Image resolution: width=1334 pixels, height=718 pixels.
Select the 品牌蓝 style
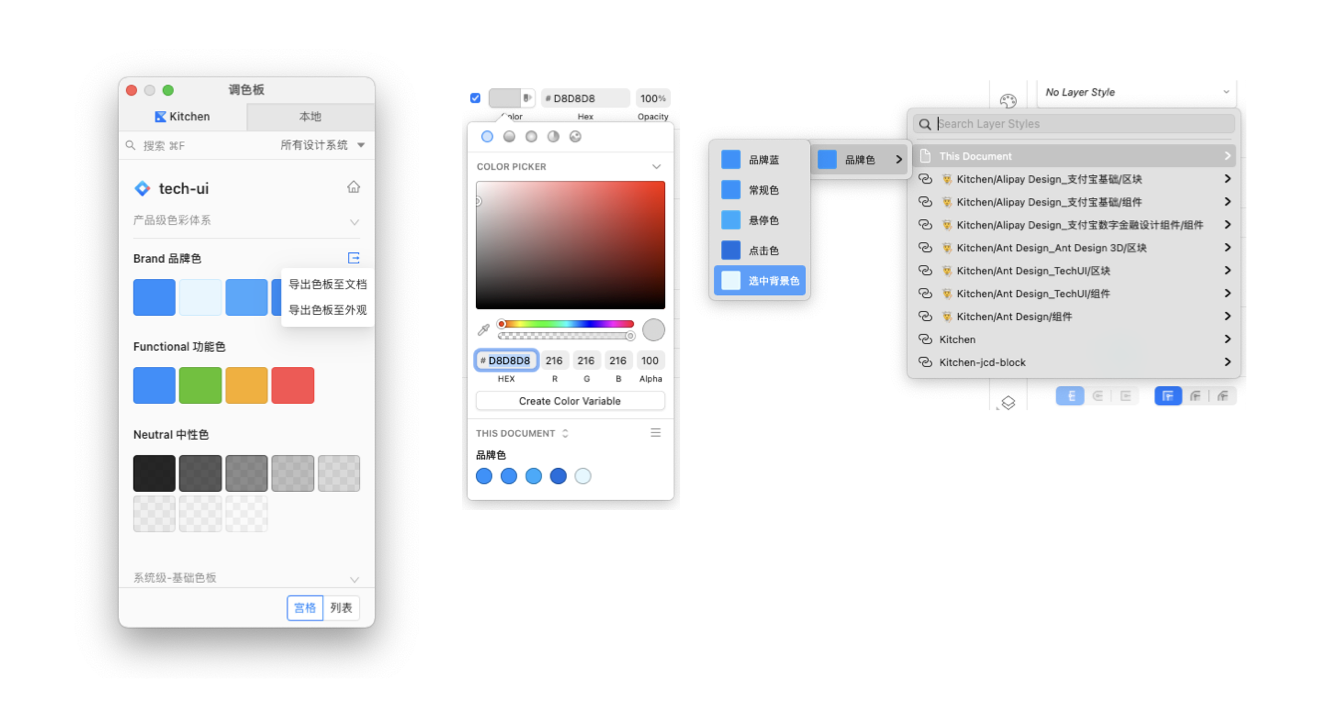click(x=760, y=159)
